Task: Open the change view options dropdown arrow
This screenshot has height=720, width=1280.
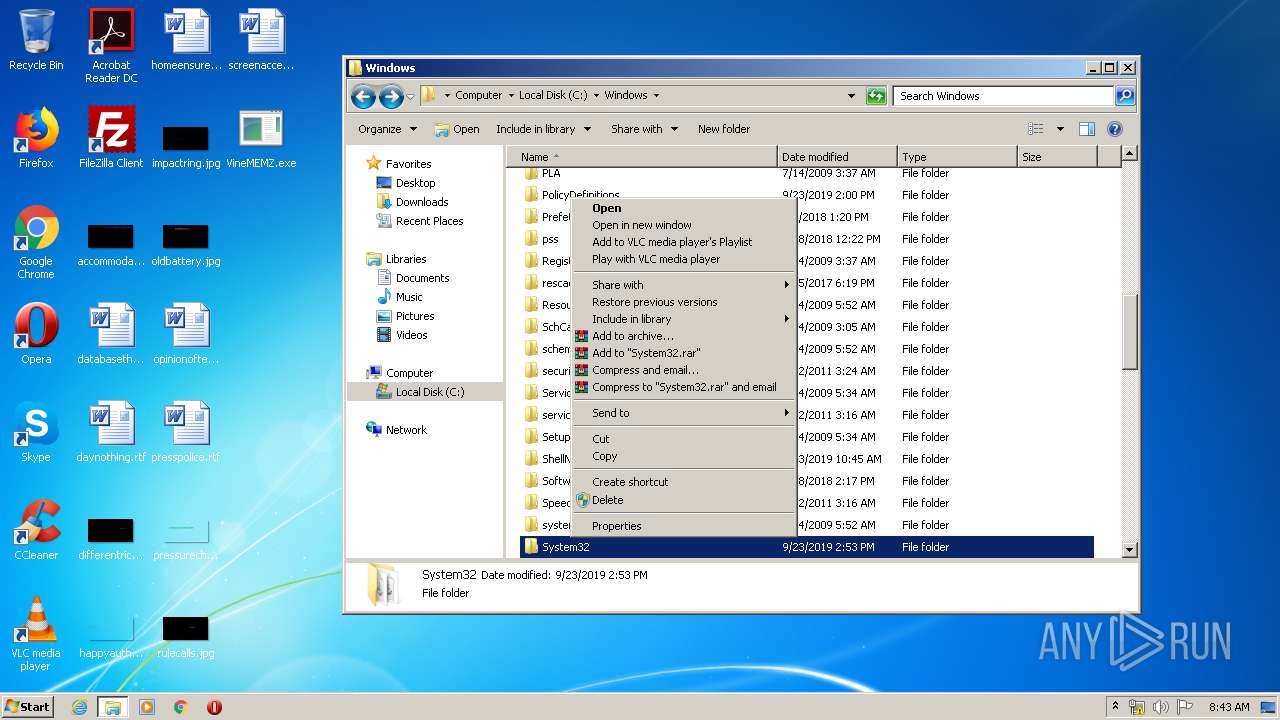Action: 1060,129
